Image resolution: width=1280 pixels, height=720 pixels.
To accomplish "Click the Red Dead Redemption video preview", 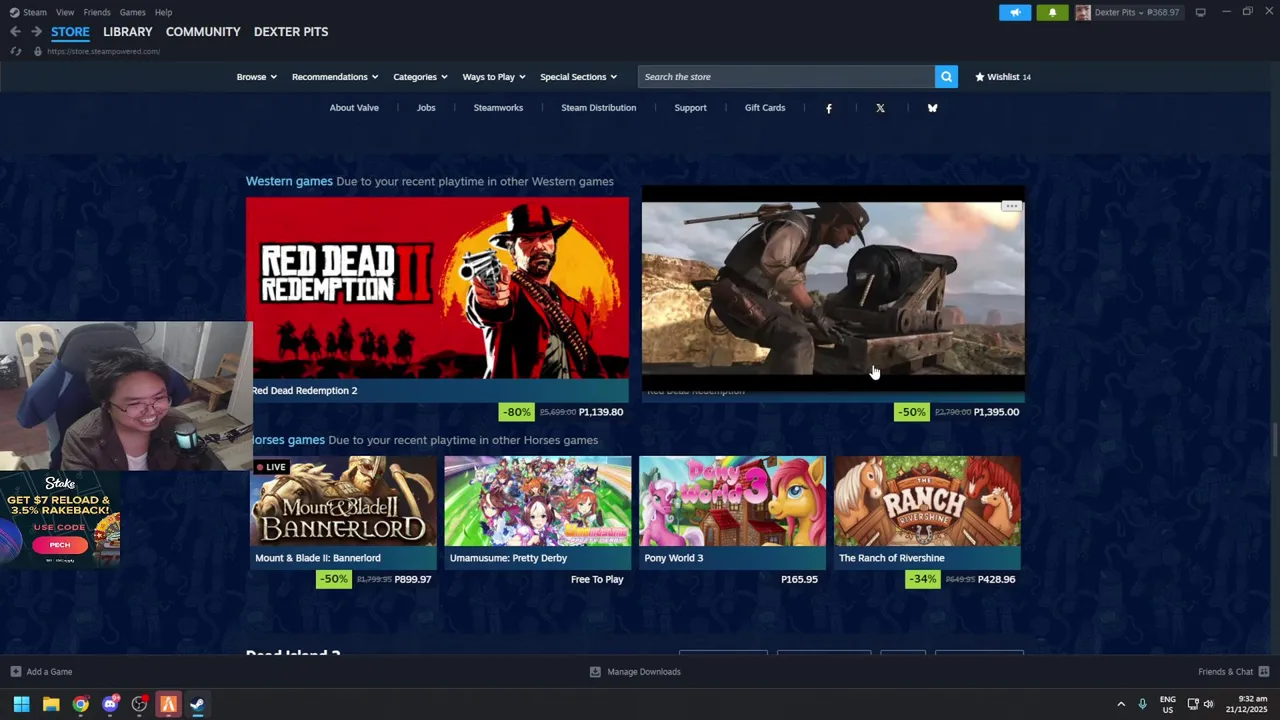I will pos(833,288).
